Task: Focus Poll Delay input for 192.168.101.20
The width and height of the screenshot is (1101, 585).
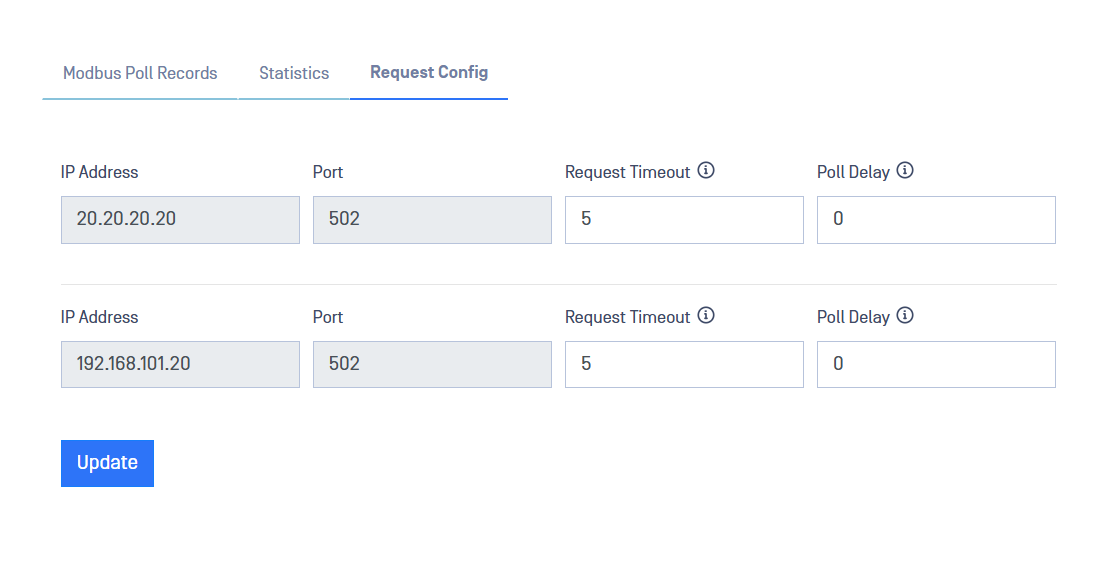Action: [x=936, y=364]
